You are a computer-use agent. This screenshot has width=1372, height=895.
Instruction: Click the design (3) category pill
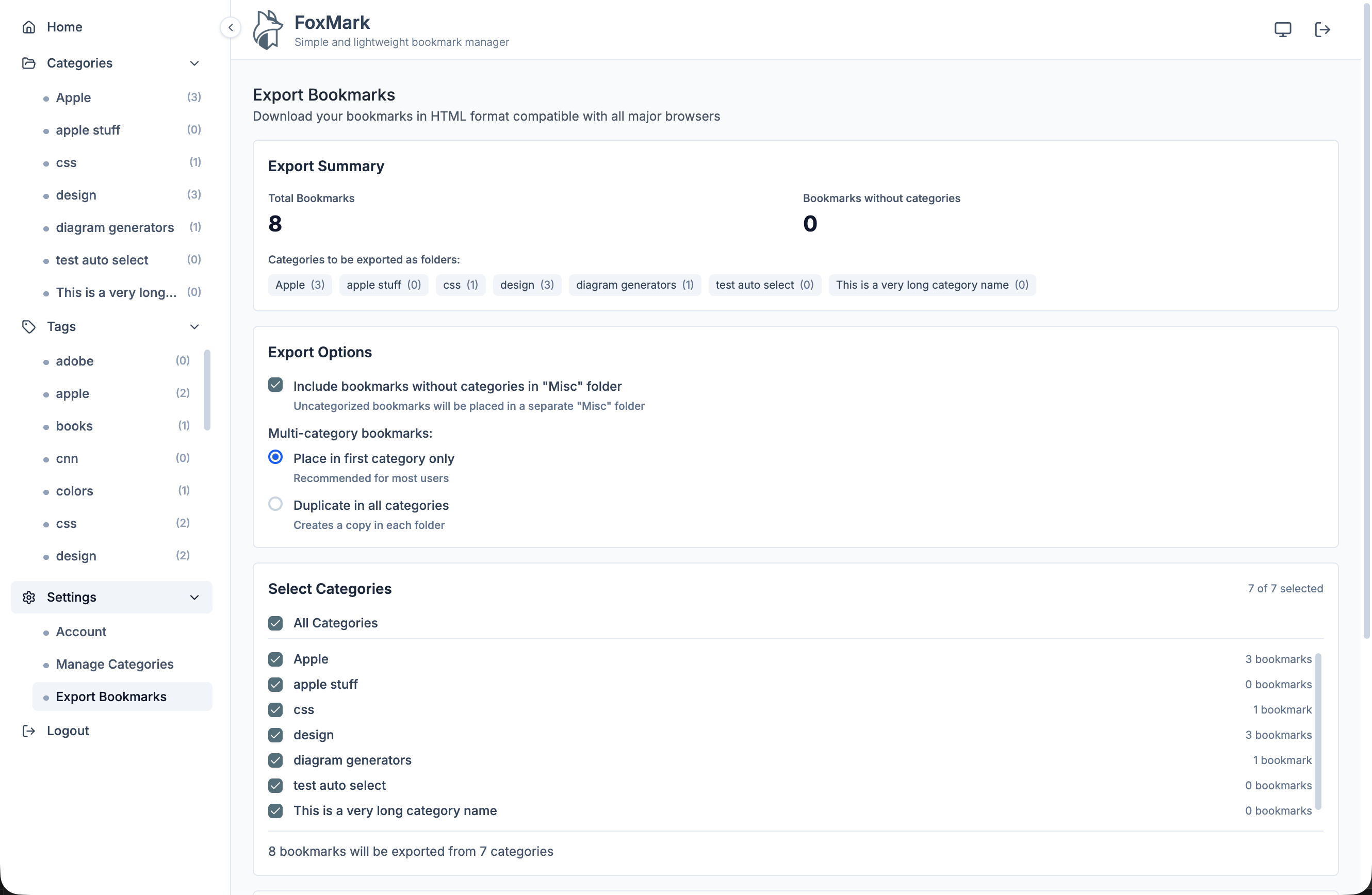(526, 285)
